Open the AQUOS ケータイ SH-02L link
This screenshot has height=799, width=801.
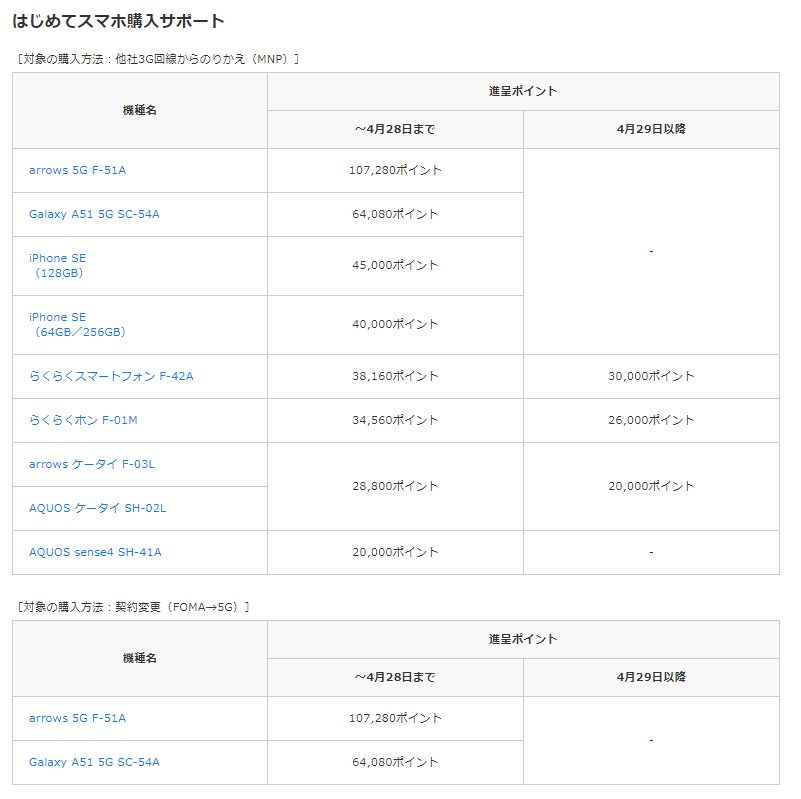[98, 508]
